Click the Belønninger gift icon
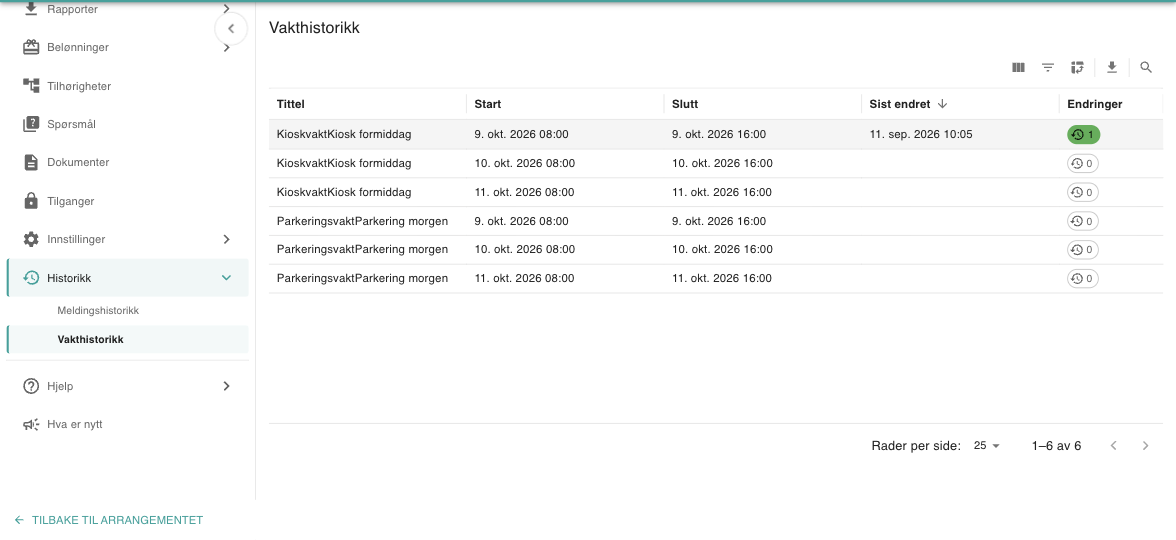The width and height of the screenshot is (1176, 540). (31, 47)
